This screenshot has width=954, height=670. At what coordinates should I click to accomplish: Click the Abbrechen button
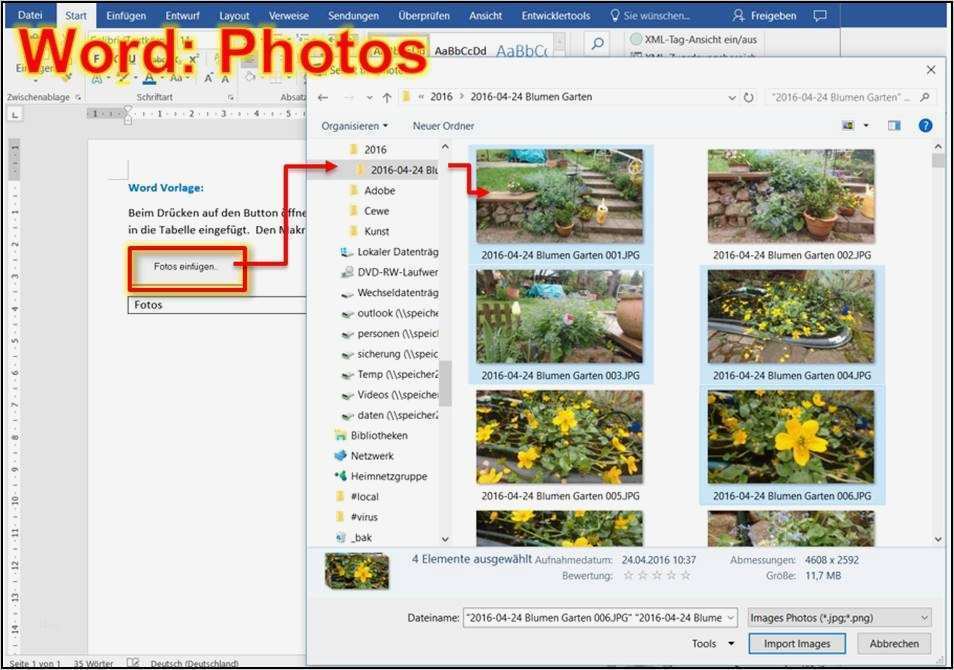894,643
